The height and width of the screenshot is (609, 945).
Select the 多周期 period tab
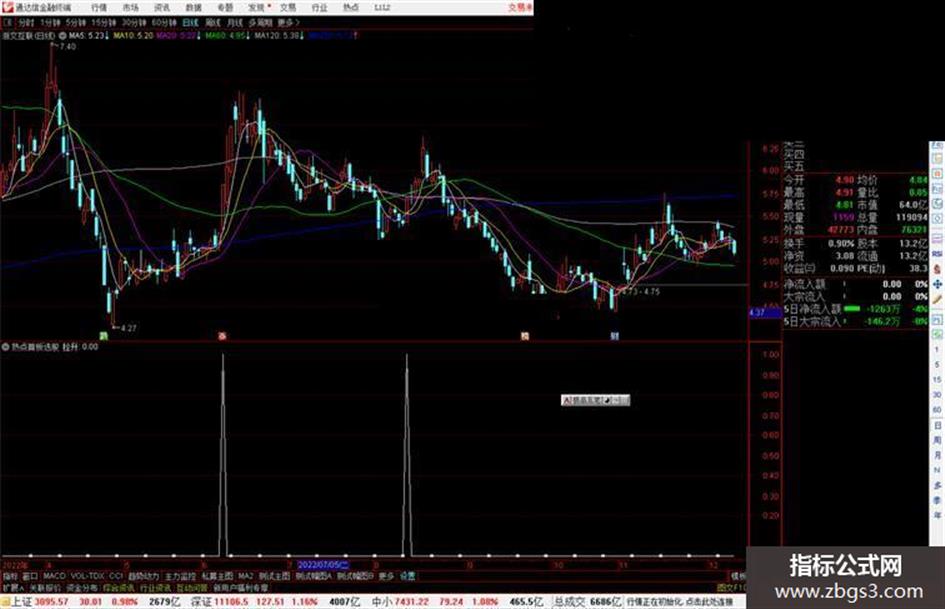pos(260,22)
